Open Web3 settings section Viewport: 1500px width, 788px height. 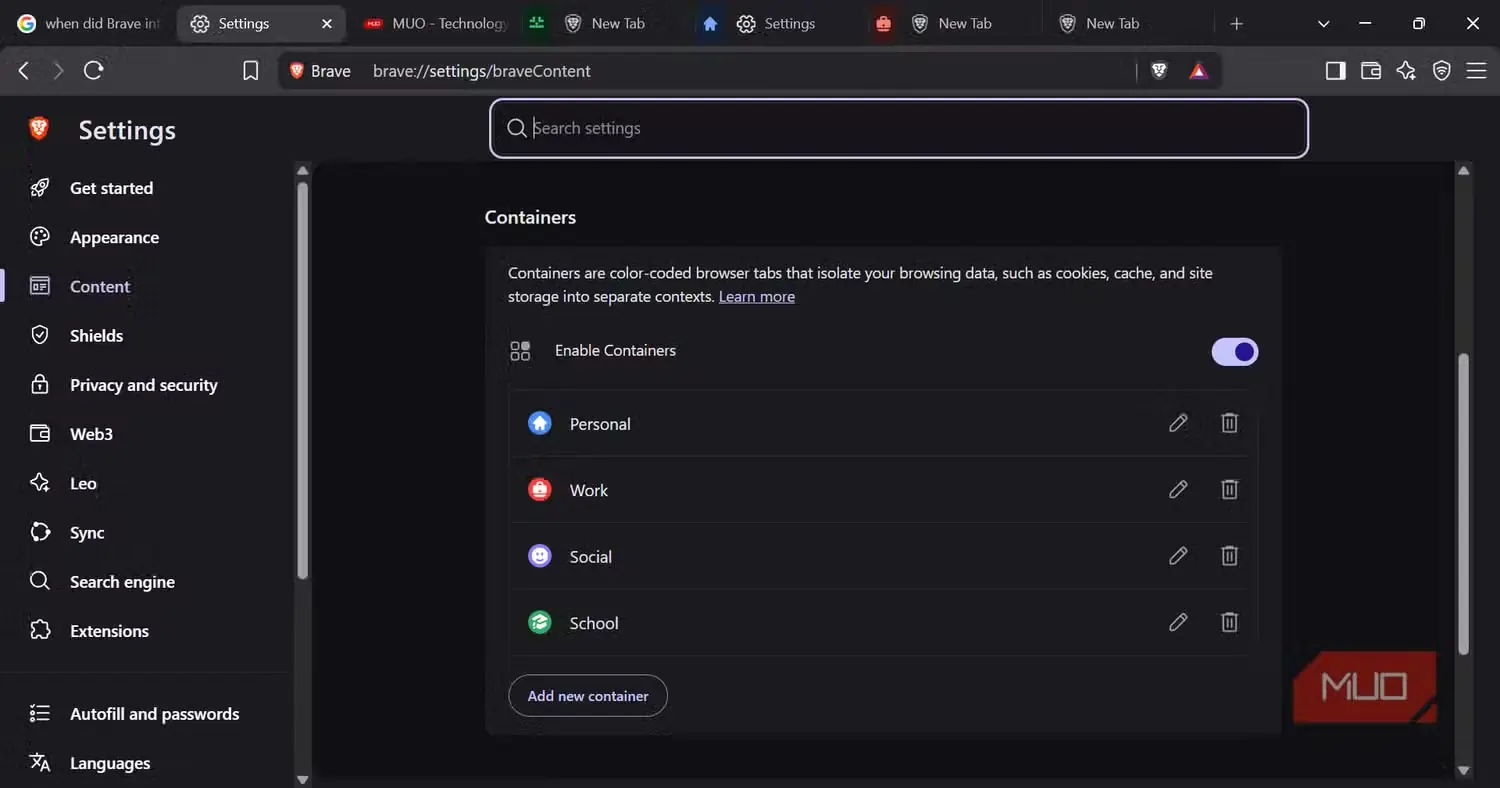click(91, 434)
